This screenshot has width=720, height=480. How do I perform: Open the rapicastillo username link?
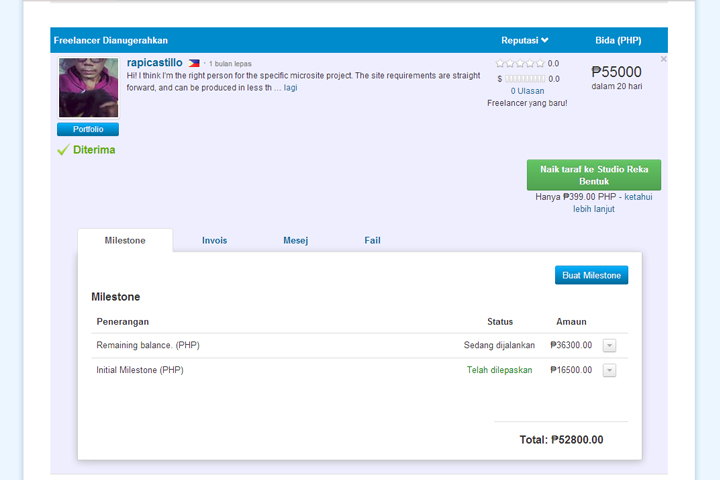[154, 62]
